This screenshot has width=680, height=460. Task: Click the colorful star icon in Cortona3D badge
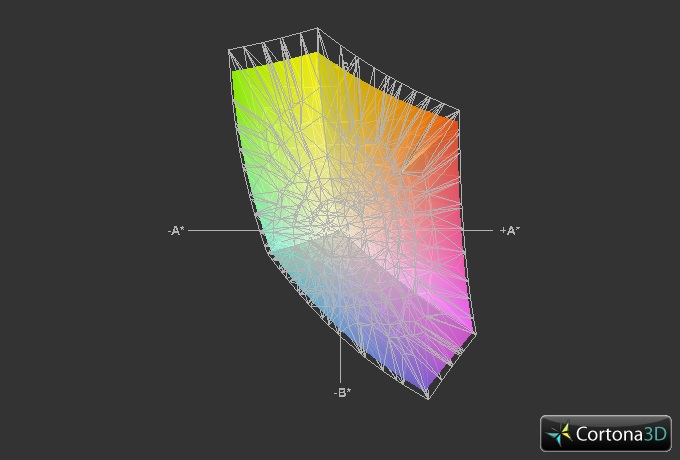click(559, 434)
